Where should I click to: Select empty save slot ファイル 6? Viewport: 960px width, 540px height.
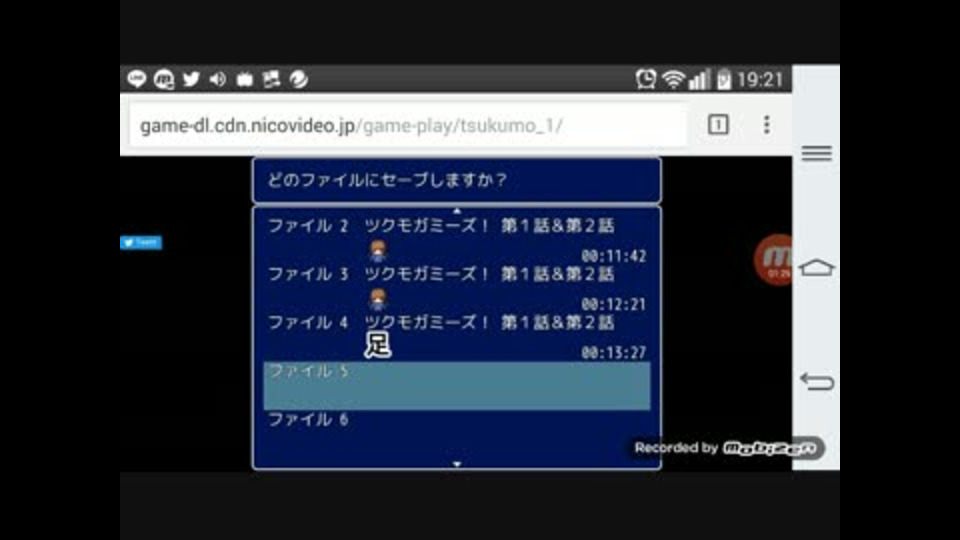[457, 434]
